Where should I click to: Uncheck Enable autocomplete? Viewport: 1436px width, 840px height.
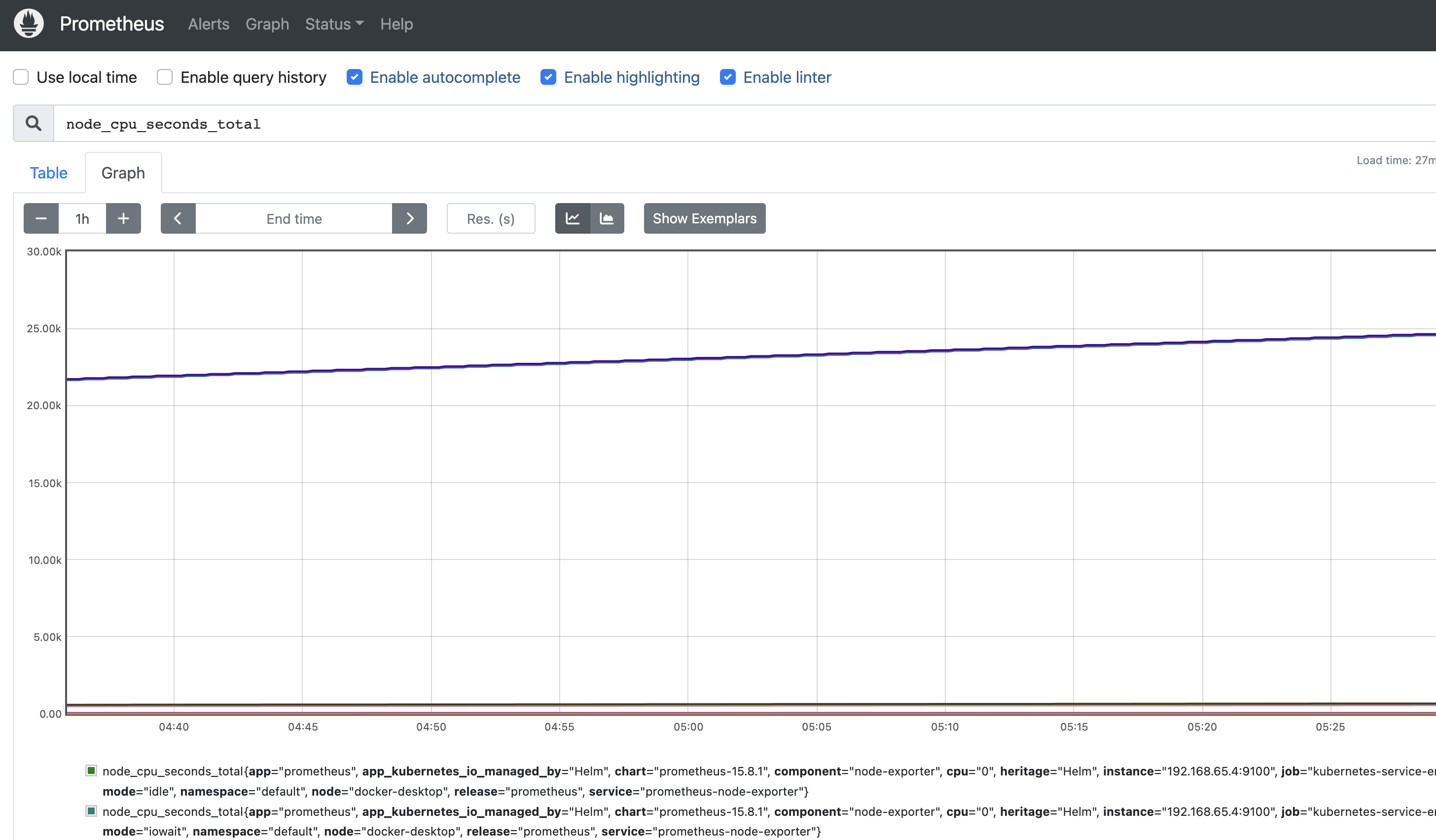click(x=355, y=77)
